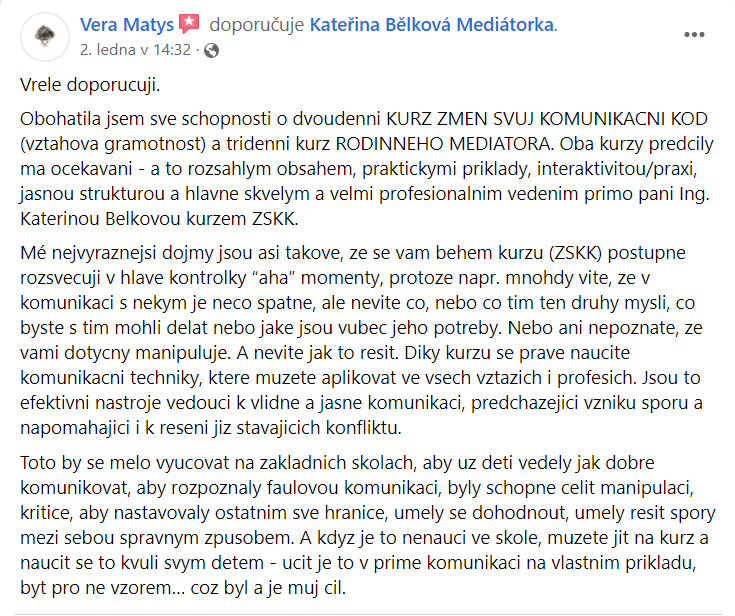Open Vera Matys's profile name link
Screen dimensions: 735x616
coord(124,24)
